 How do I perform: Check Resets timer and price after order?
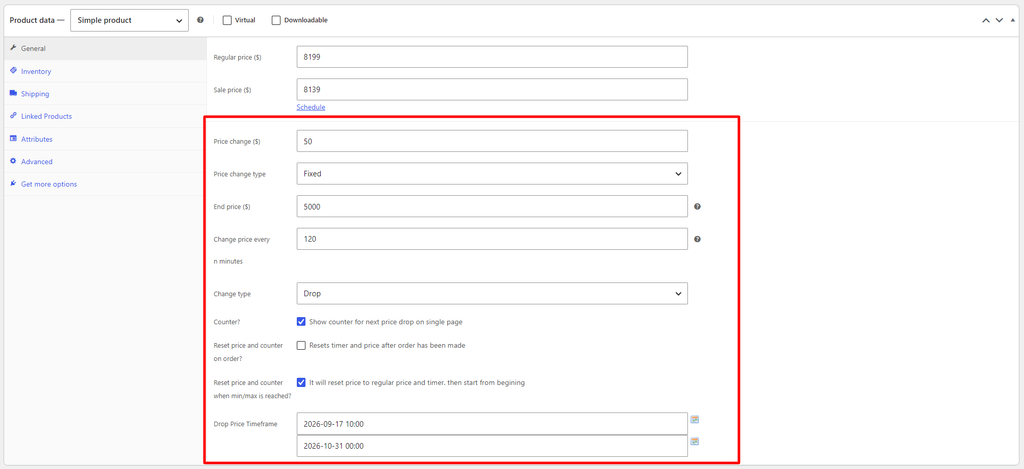(x=301, y=346)
